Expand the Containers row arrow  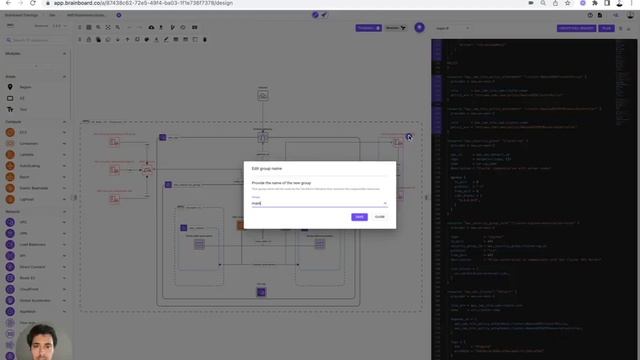pos(64,143)
